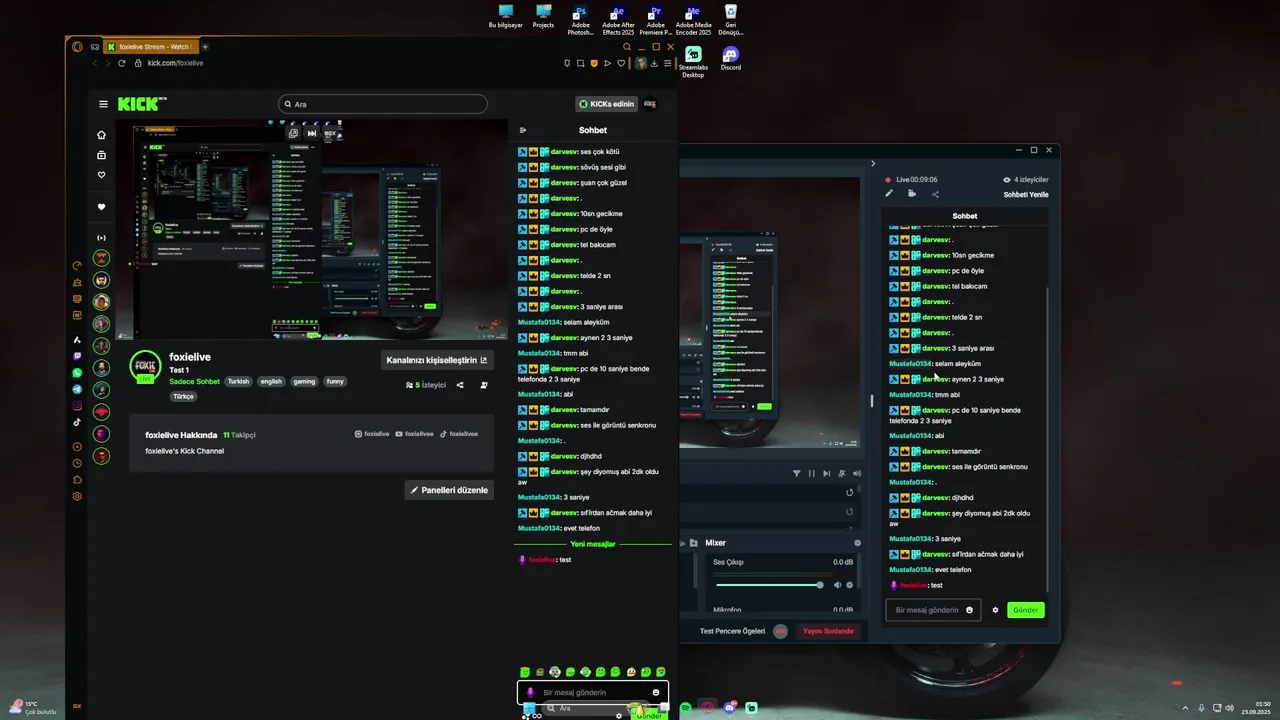Open the Discord desktop shortcut
Image resolution: width=1280 pixels, height=720 pixels.
click(x=731, y=58)
